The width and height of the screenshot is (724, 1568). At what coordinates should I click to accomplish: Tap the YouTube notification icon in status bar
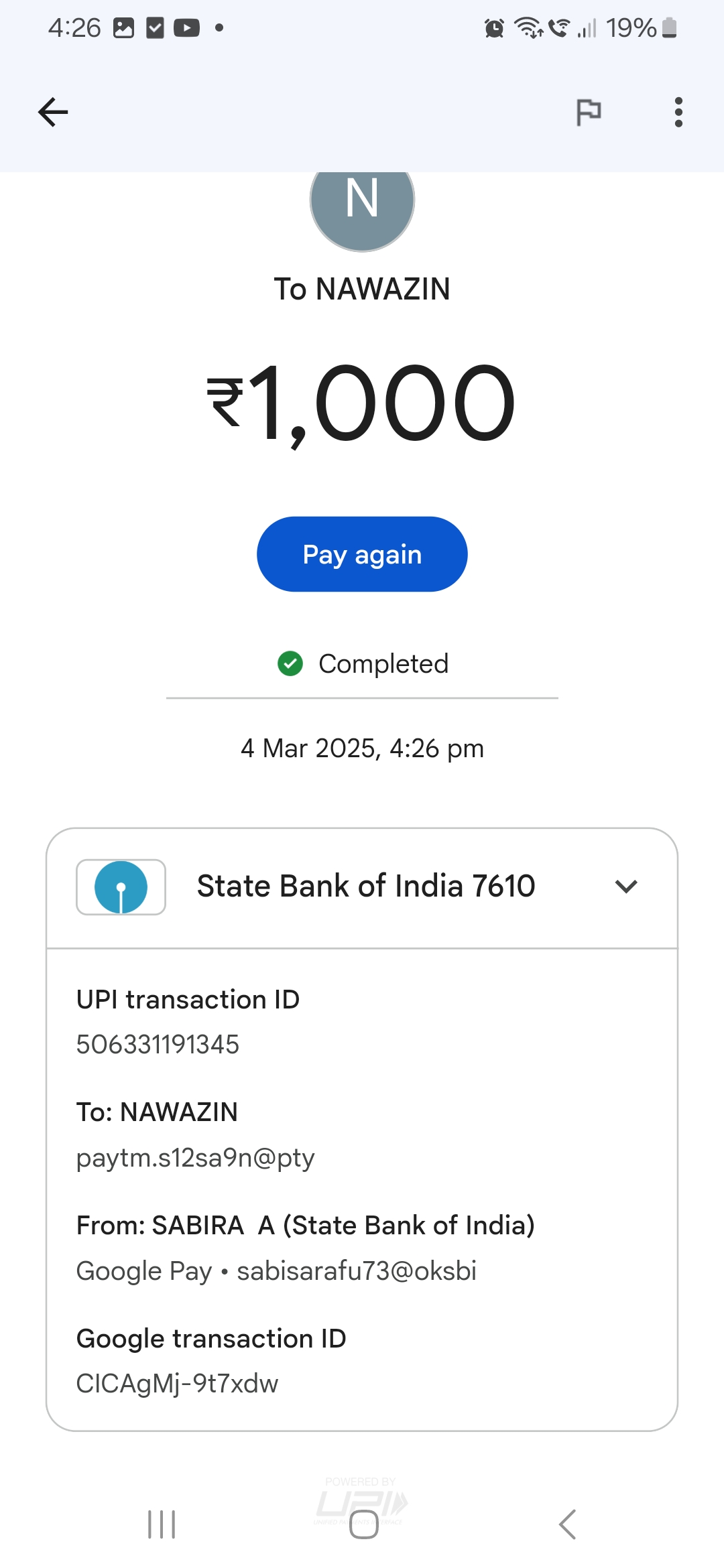pos(186,28)
